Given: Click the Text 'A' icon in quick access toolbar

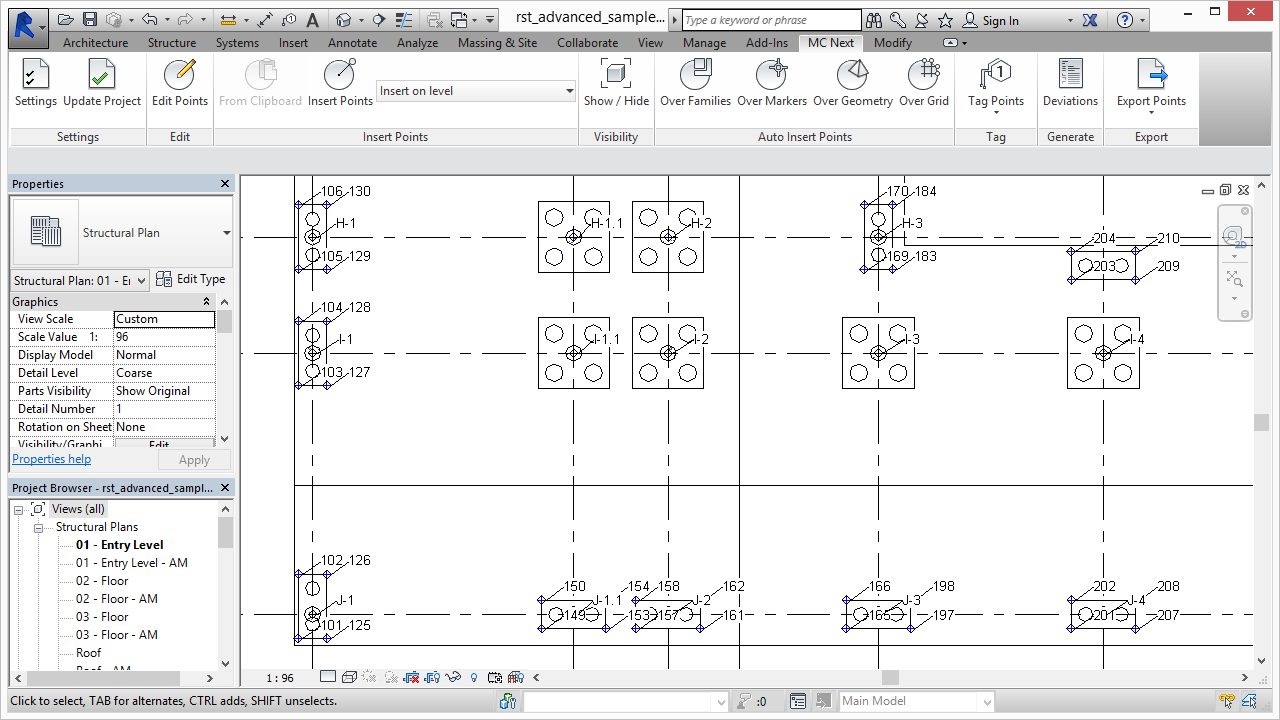Looking at the screenshot, I should 313,20.
